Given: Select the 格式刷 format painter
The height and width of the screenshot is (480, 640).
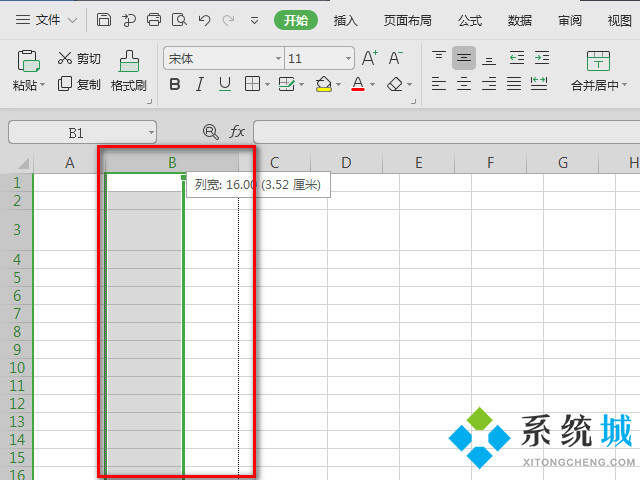Looking at the screenshot, I should [129, 70].
